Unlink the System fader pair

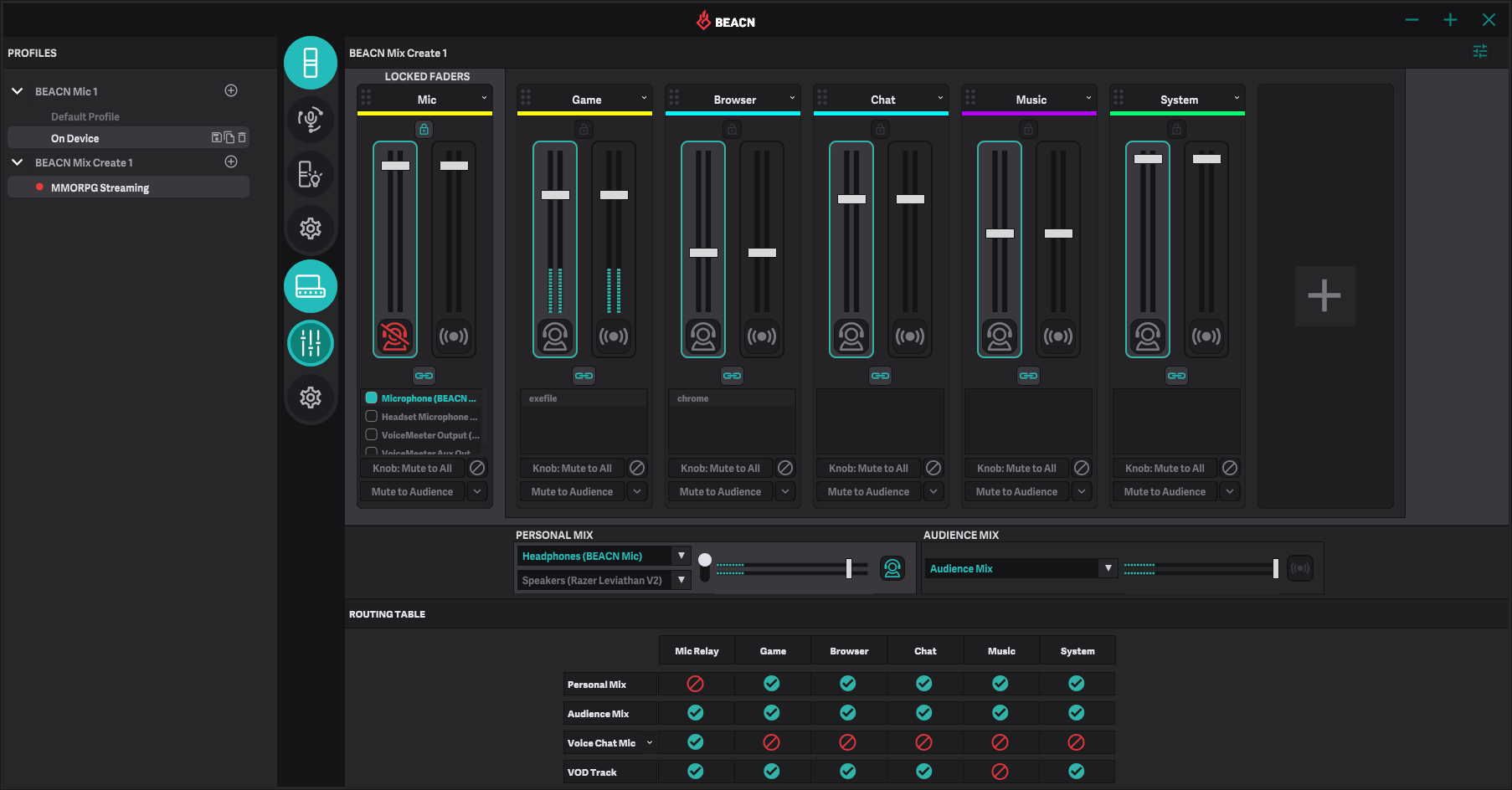click(x=1177, y=376)
